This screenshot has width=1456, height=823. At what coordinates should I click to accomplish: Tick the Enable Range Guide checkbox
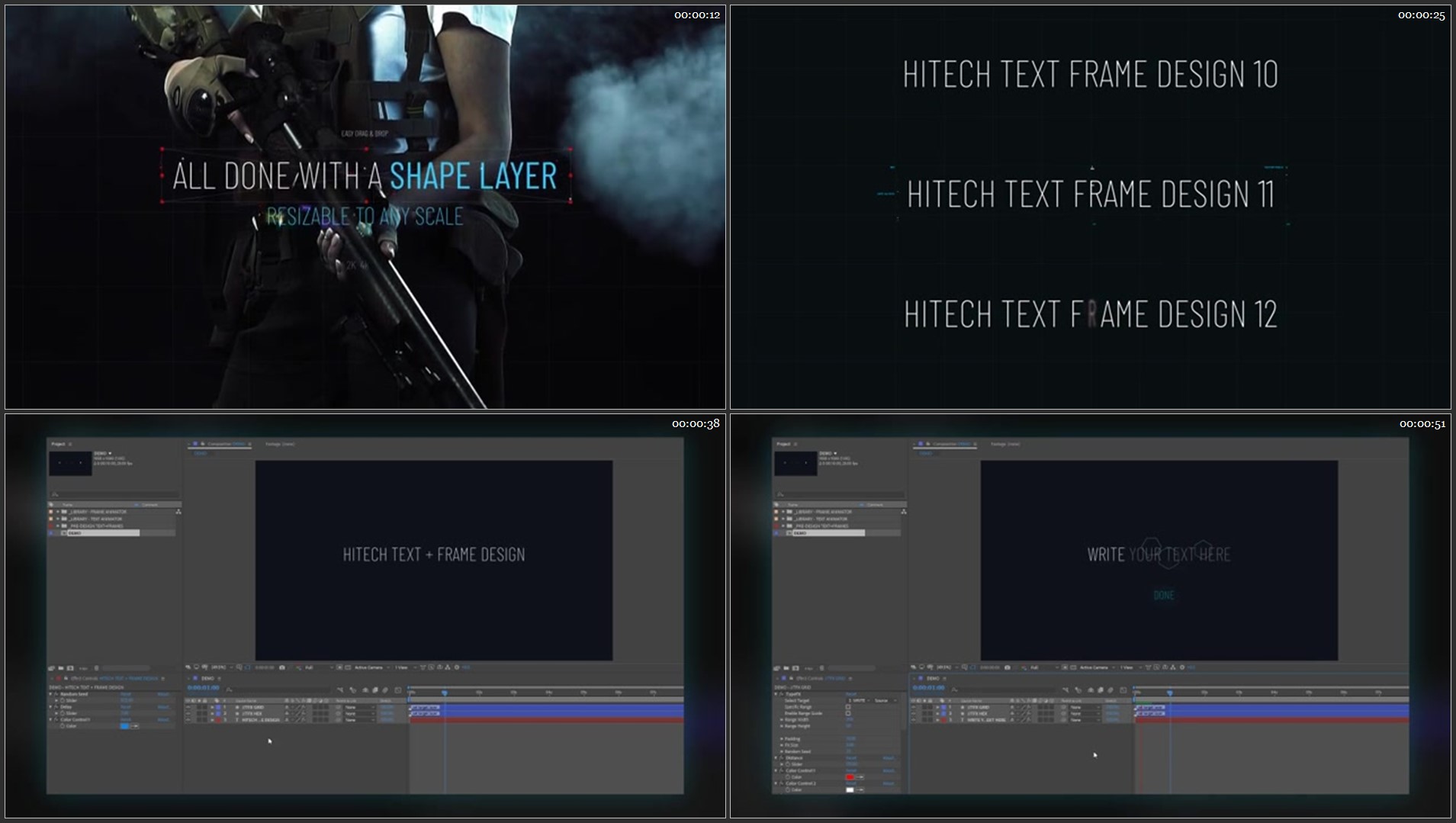click(848, 713)
